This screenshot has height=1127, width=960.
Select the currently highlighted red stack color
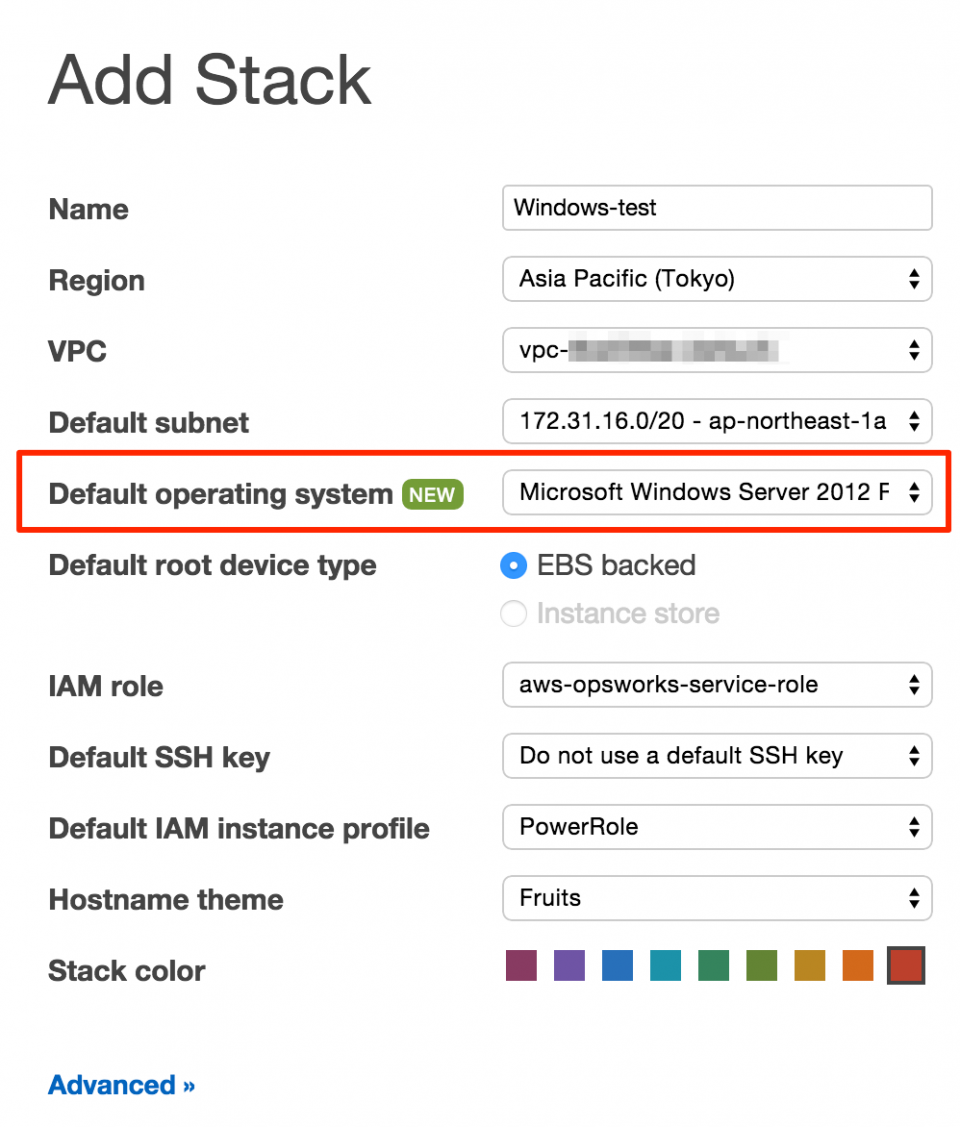click(x=905, y=965)
